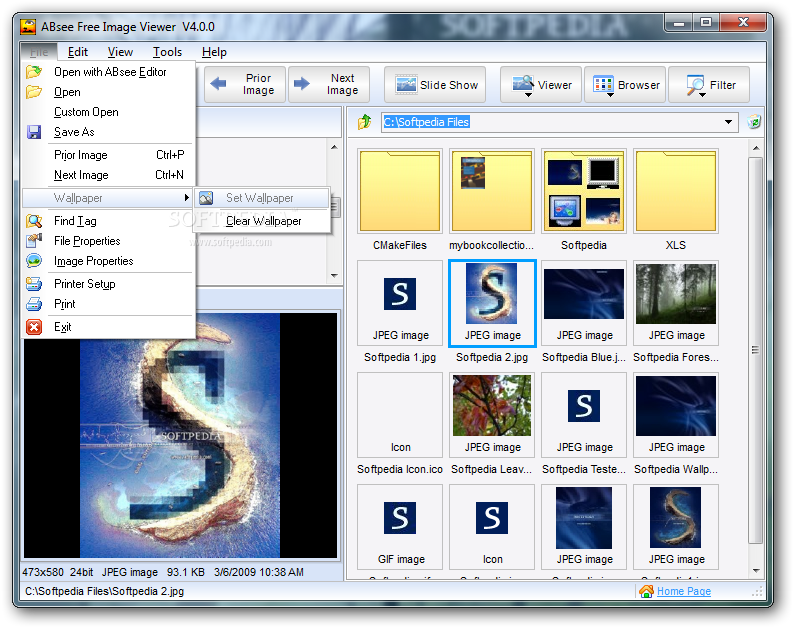The image size is (794, 628).
Task: Choose Set Wallpaper from submenu
Action: tap(262, 198)
